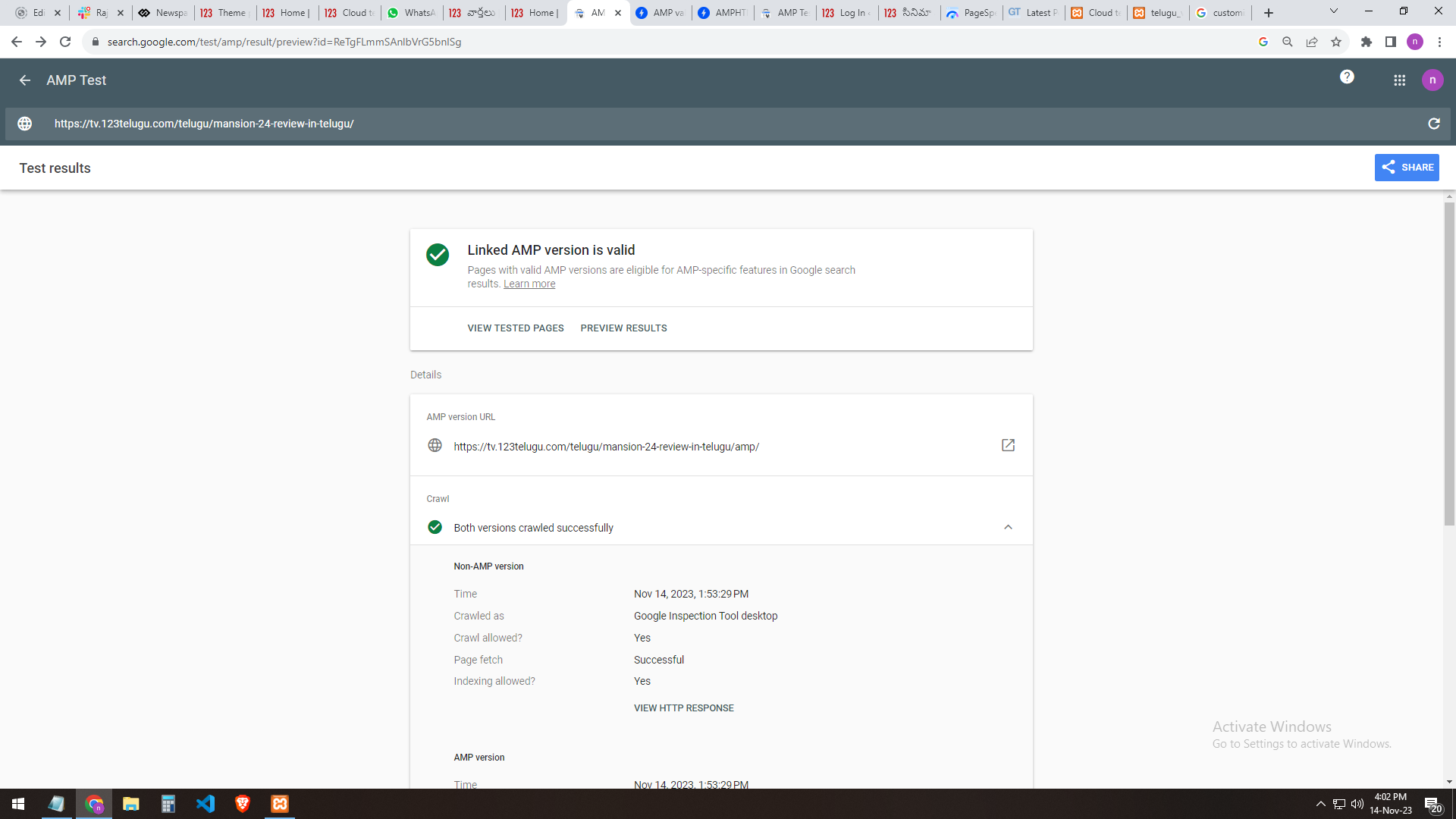
Task: Rerun the test with the refresh icon in the URL bar
Action: pos(1433,124)
